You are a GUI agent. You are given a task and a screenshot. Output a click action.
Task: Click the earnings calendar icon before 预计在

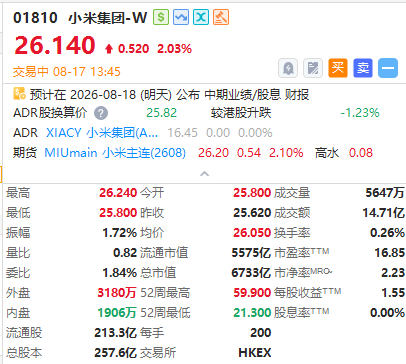pos(19,94)
